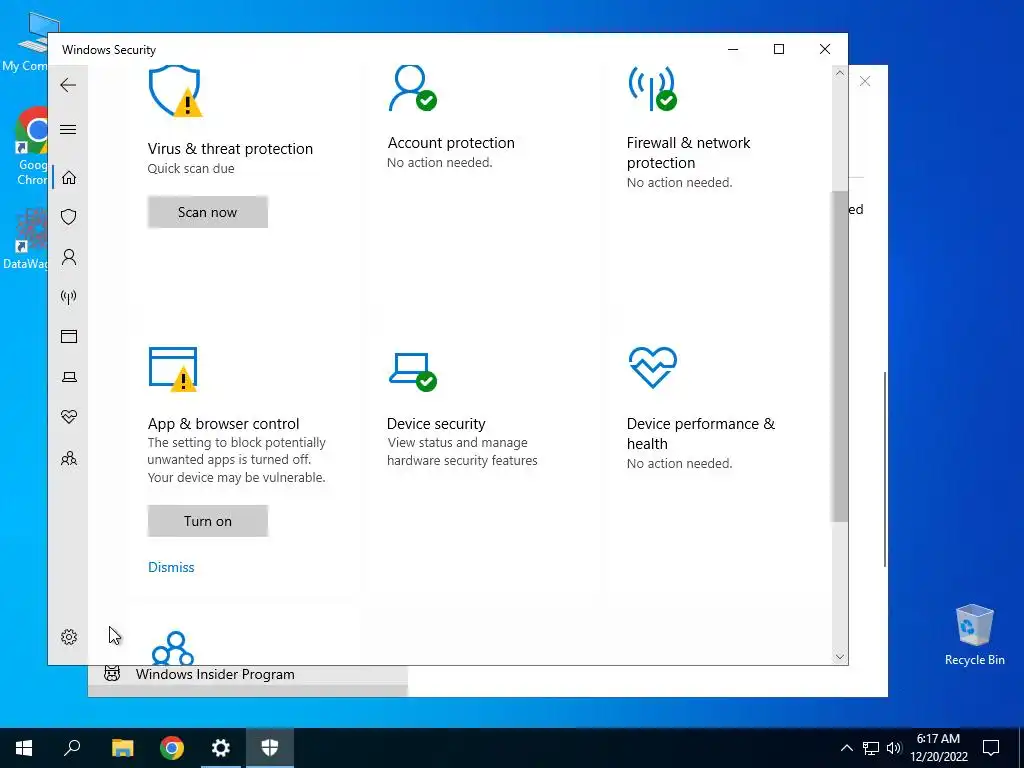Close the background Settings window
The image size is (1024, 768).
point(865,82)
